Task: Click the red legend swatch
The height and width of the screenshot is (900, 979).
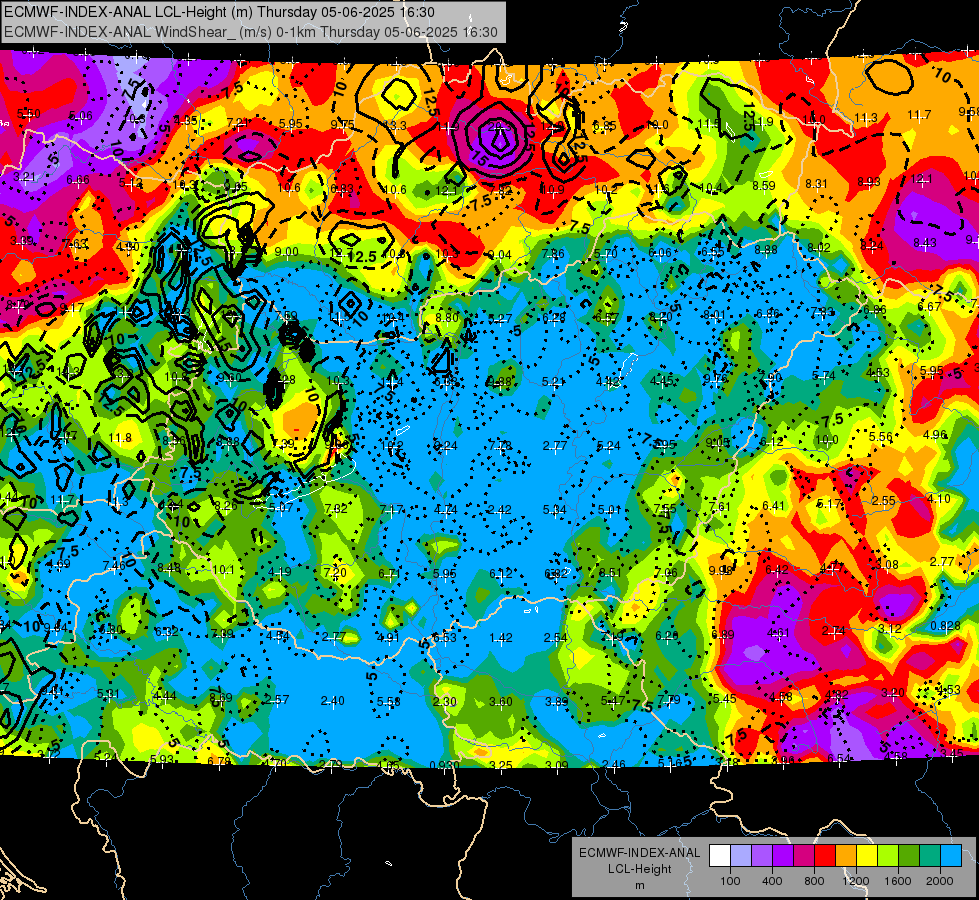Action: [825, 856]
